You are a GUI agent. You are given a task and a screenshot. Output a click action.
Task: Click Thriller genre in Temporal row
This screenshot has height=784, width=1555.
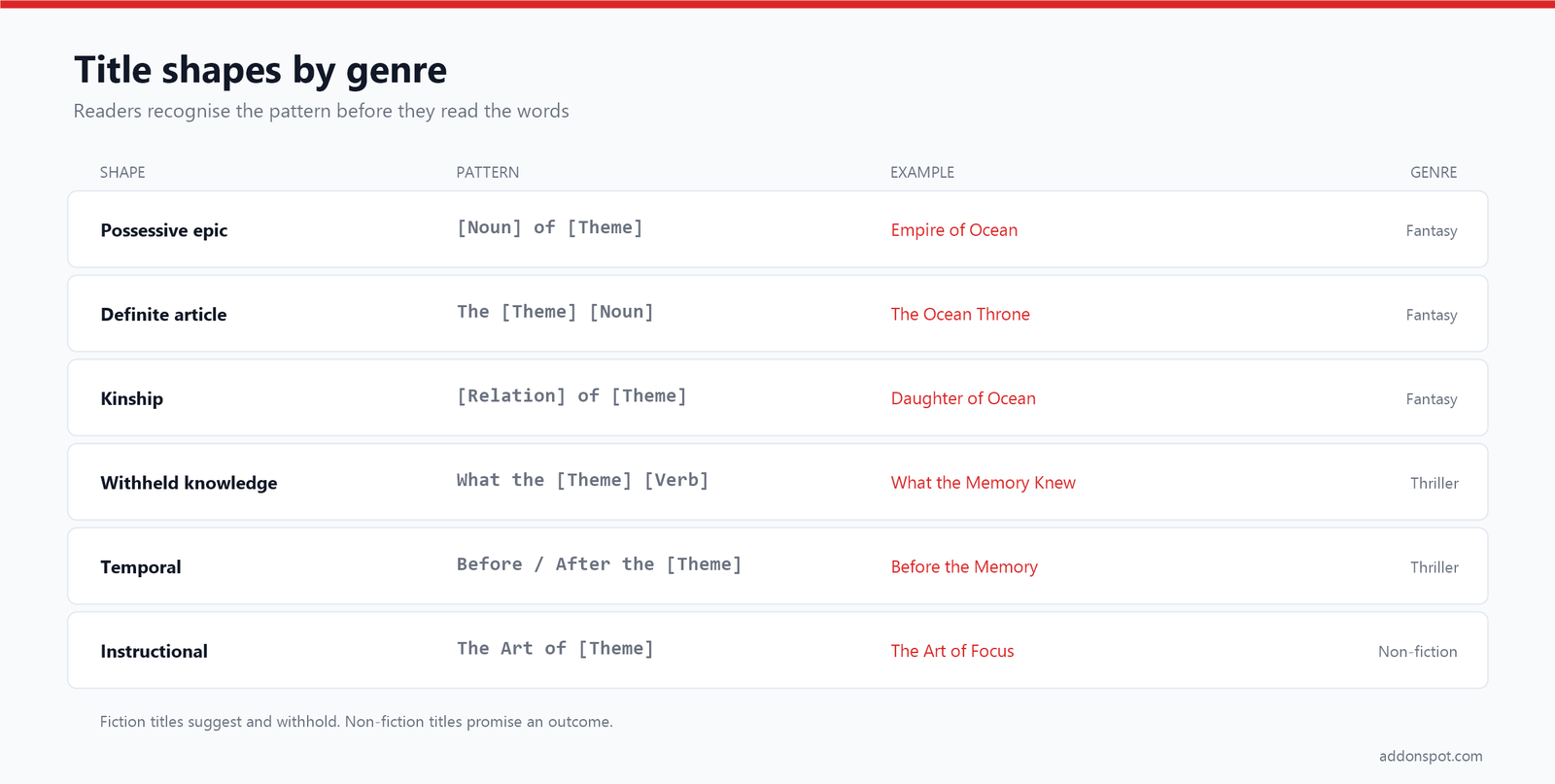point(1434,567)
